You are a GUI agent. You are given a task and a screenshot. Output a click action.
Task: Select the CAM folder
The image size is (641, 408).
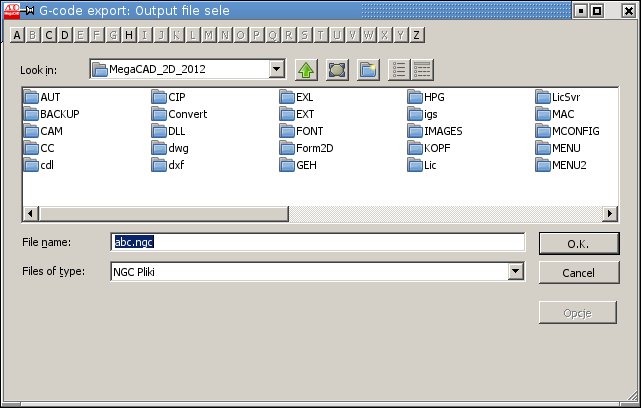coord(43,131)
